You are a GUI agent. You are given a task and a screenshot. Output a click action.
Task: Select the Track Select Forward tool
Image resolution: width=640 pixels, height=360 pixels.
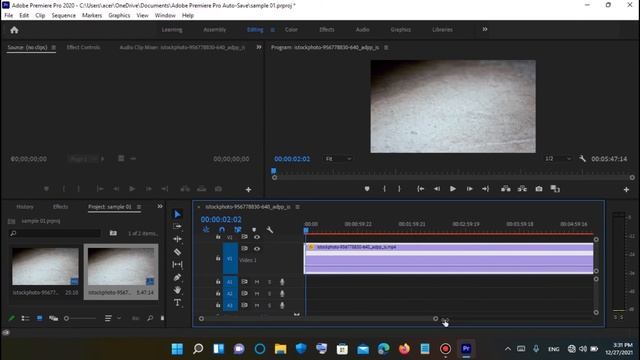point(177,226)
